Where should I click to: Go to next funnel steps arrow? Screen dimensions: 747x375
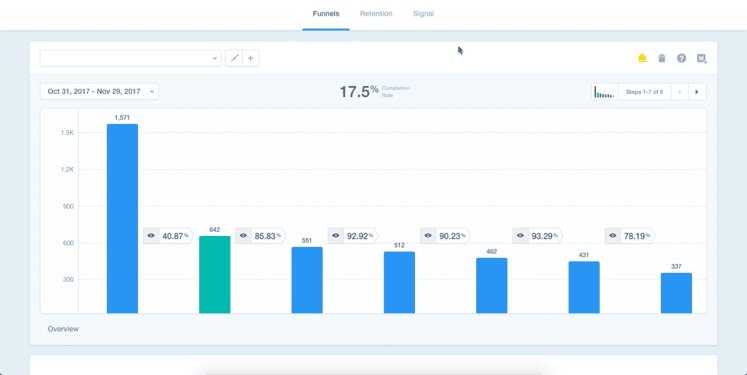[x=697, y=91]
